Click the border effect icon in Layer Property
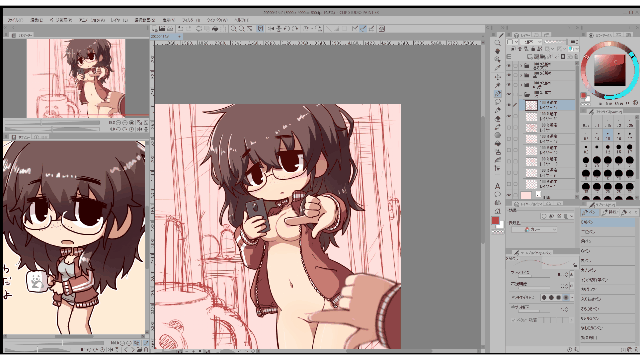Viewport: 640px width, 360px height. 544,216
